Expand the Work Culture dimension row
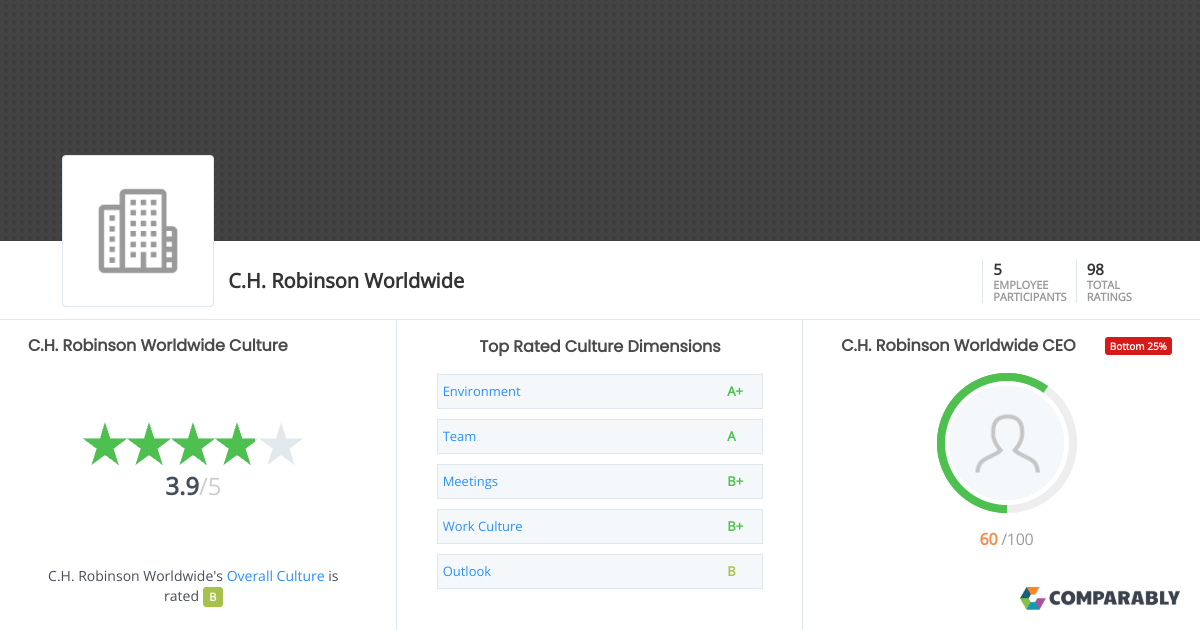Viewport: 1200px width, 630px height. point(483,526)
